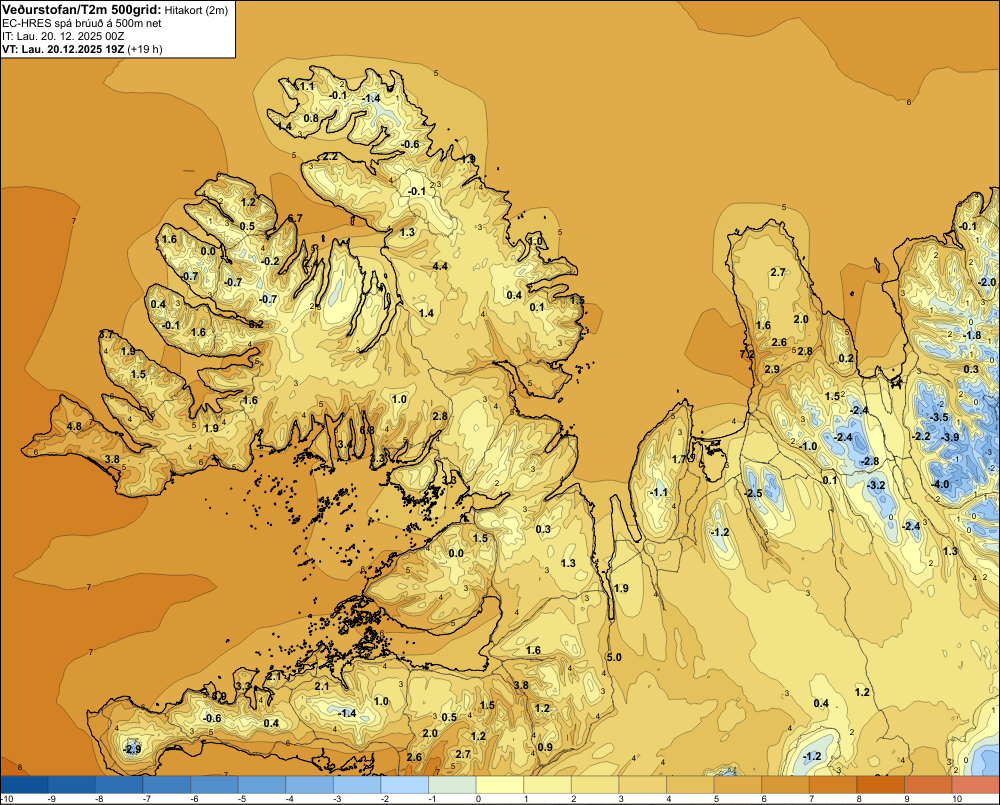
Task: Click the '-1.8' temperature value
Action: pos(972,336)
